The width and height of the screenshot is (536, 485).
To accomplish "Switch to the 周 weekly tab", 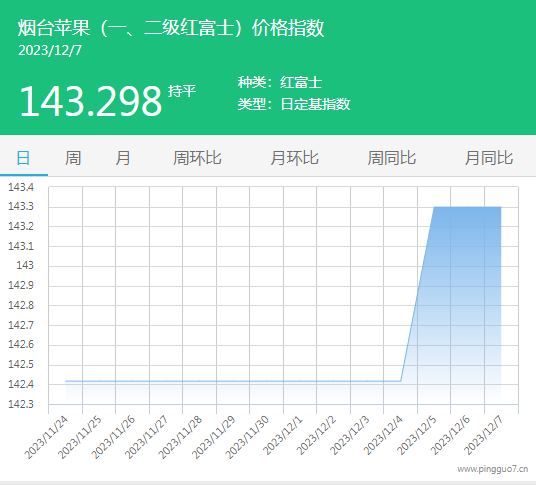I will tap(73, 158).
